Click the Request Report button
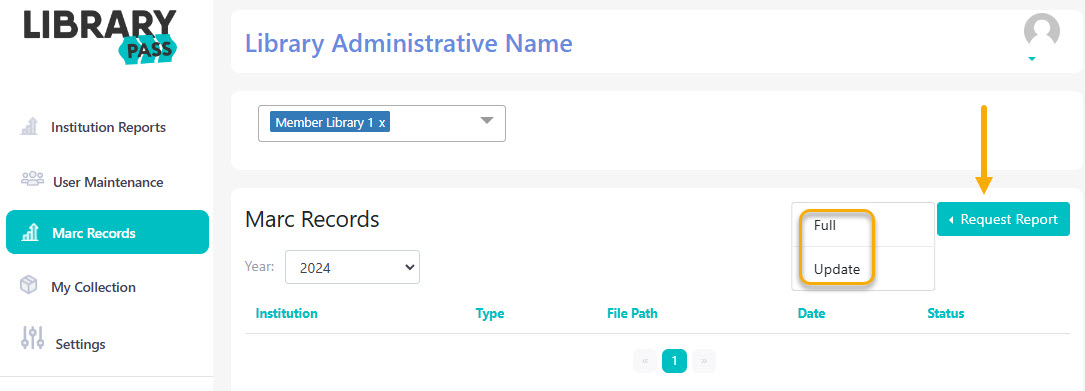Viewport: 1085px width, 391px height. (x=1003, y=219)
